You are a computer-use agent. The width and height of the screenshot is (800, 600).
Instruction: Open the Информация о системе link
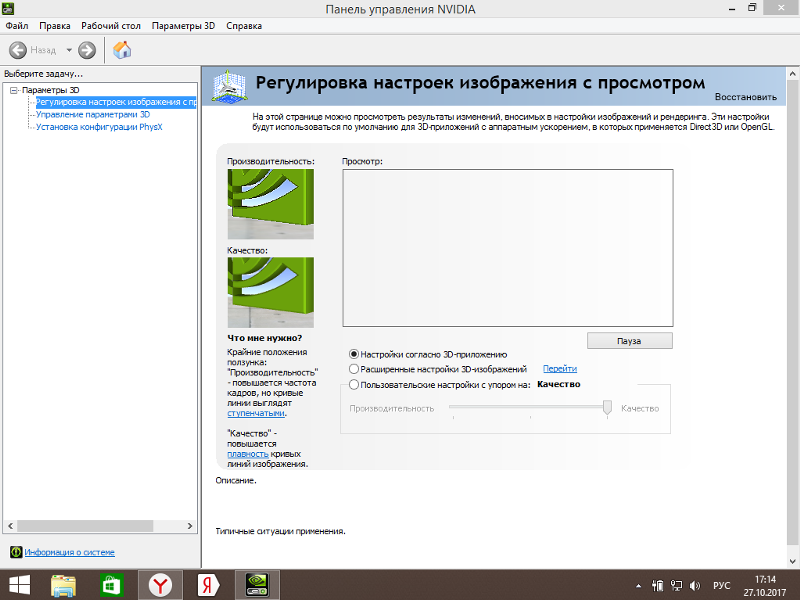click(69, 552)
